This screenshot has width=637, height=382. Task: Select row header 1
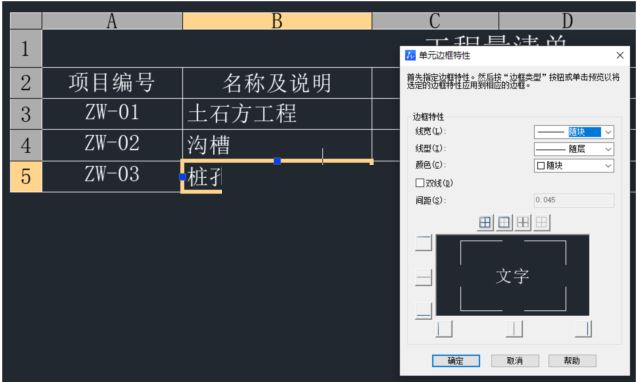pos(26,49)
